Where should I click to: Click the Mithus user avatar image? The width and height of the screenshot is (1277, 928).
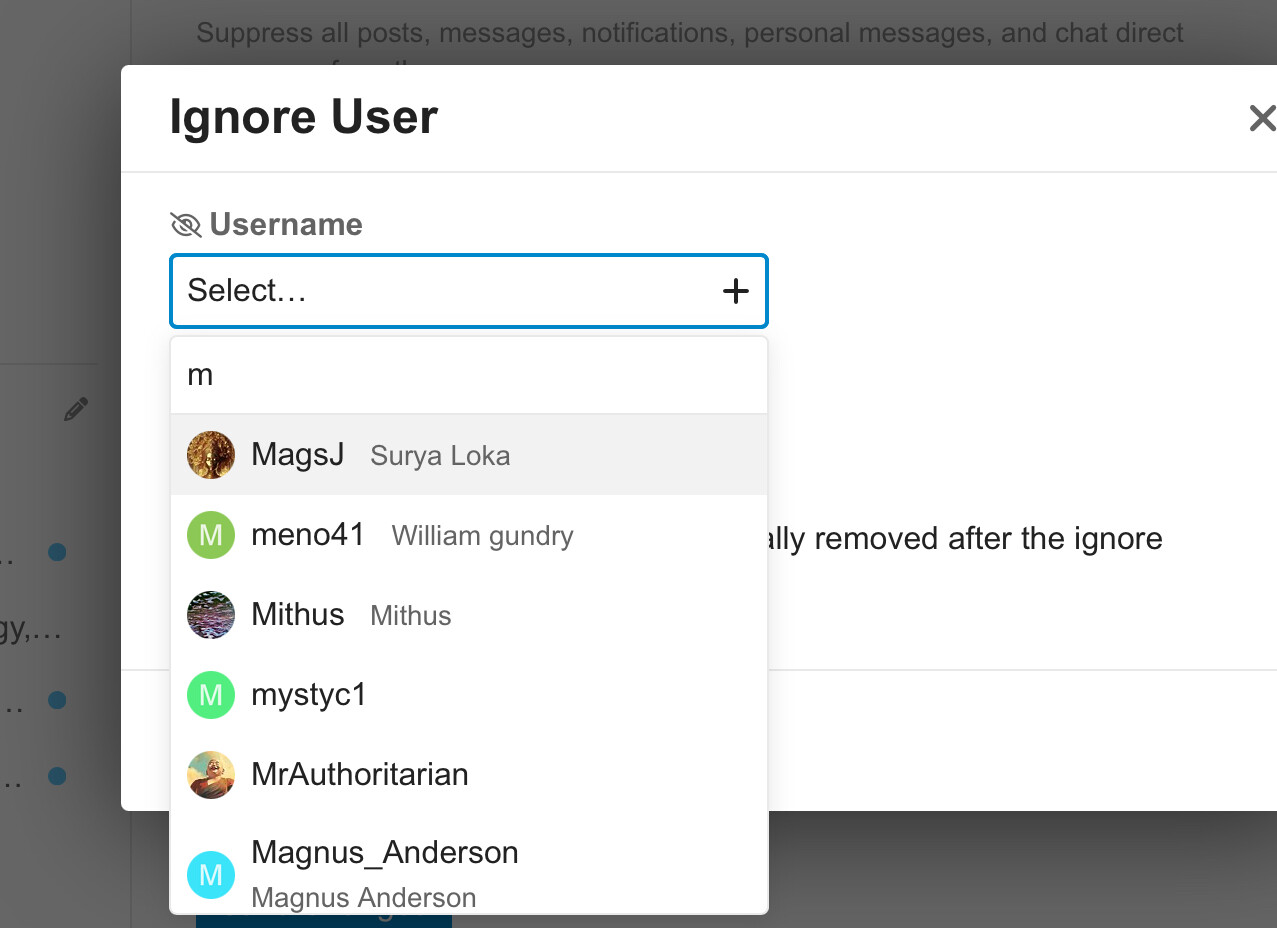(x=211, y=615)
